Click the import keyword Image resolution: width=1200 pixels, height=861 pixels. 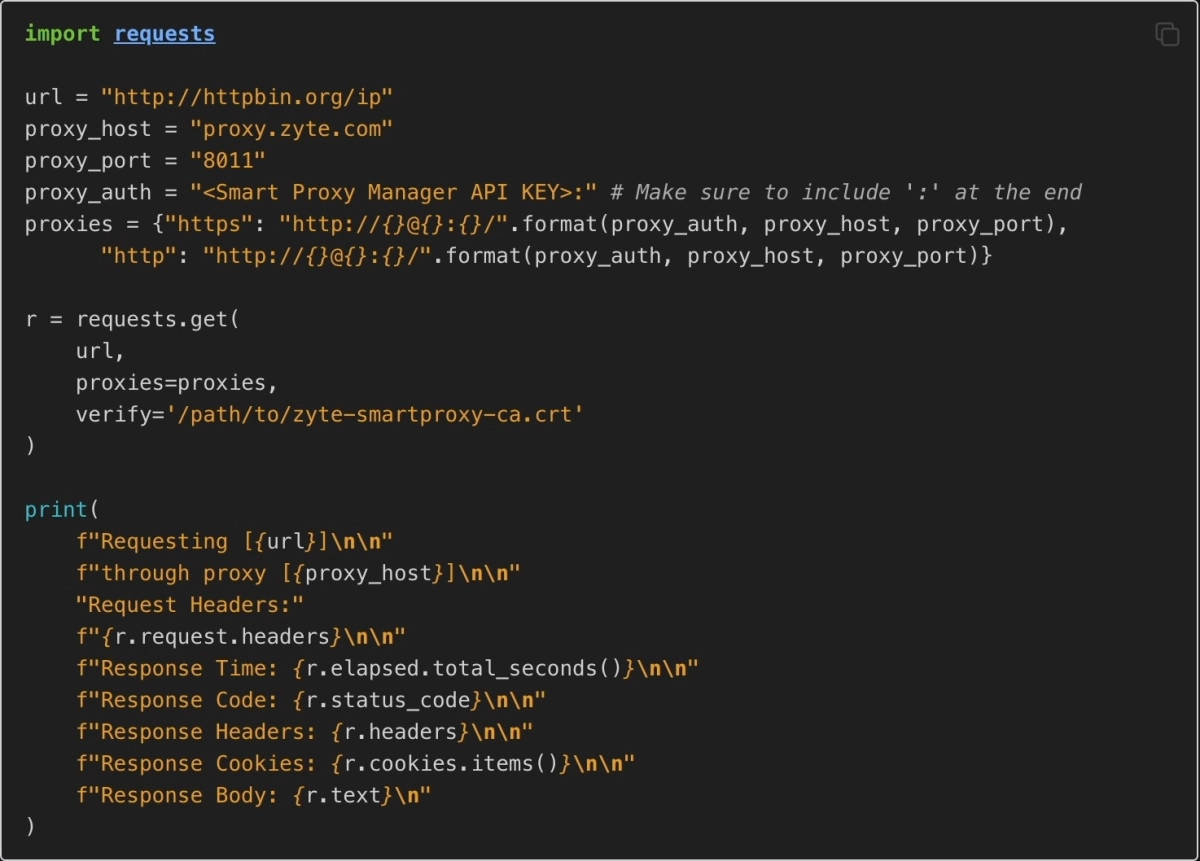62,34
